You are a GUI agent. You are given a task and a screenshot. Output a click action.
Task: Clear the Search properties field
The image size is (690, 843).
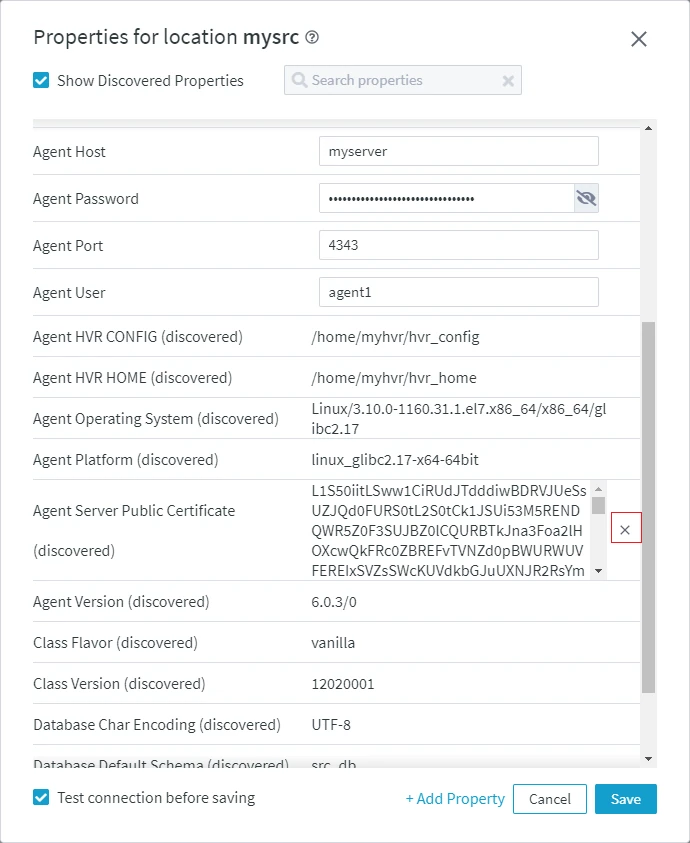[x=508, y=80]
